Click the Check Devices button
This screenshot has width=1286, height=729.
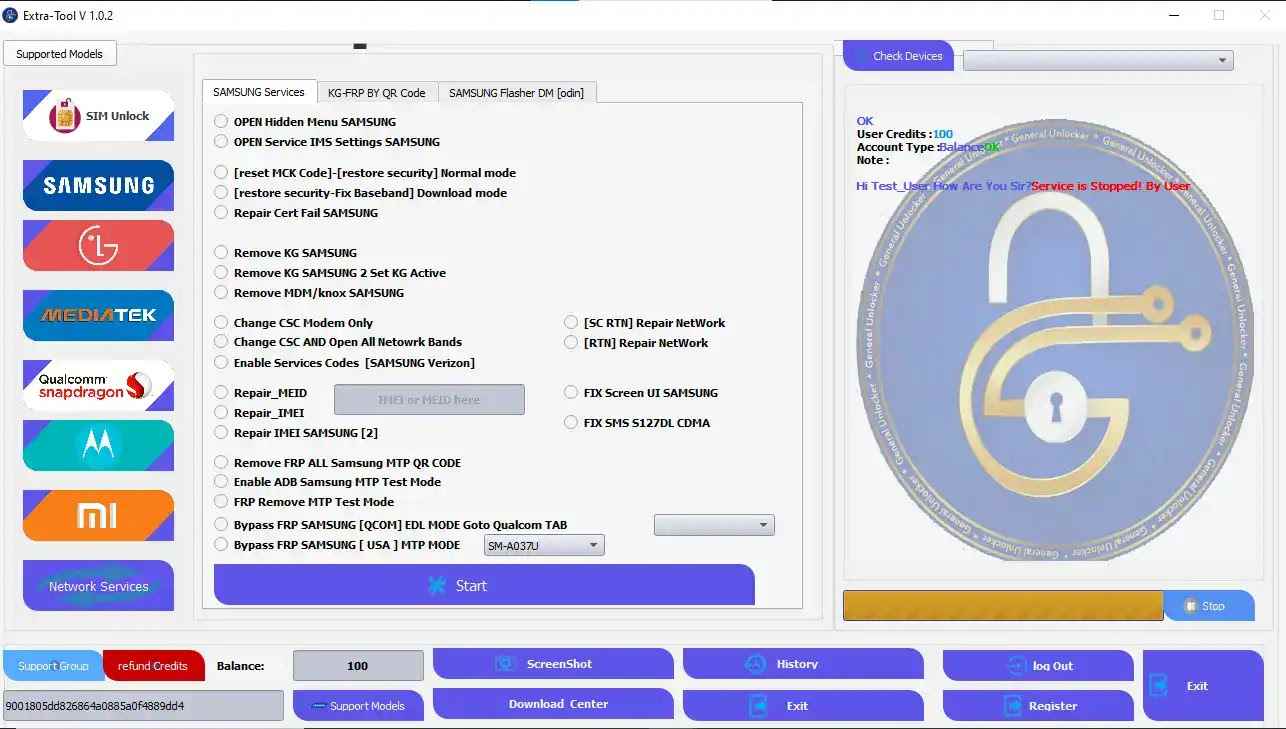[899, 56]
